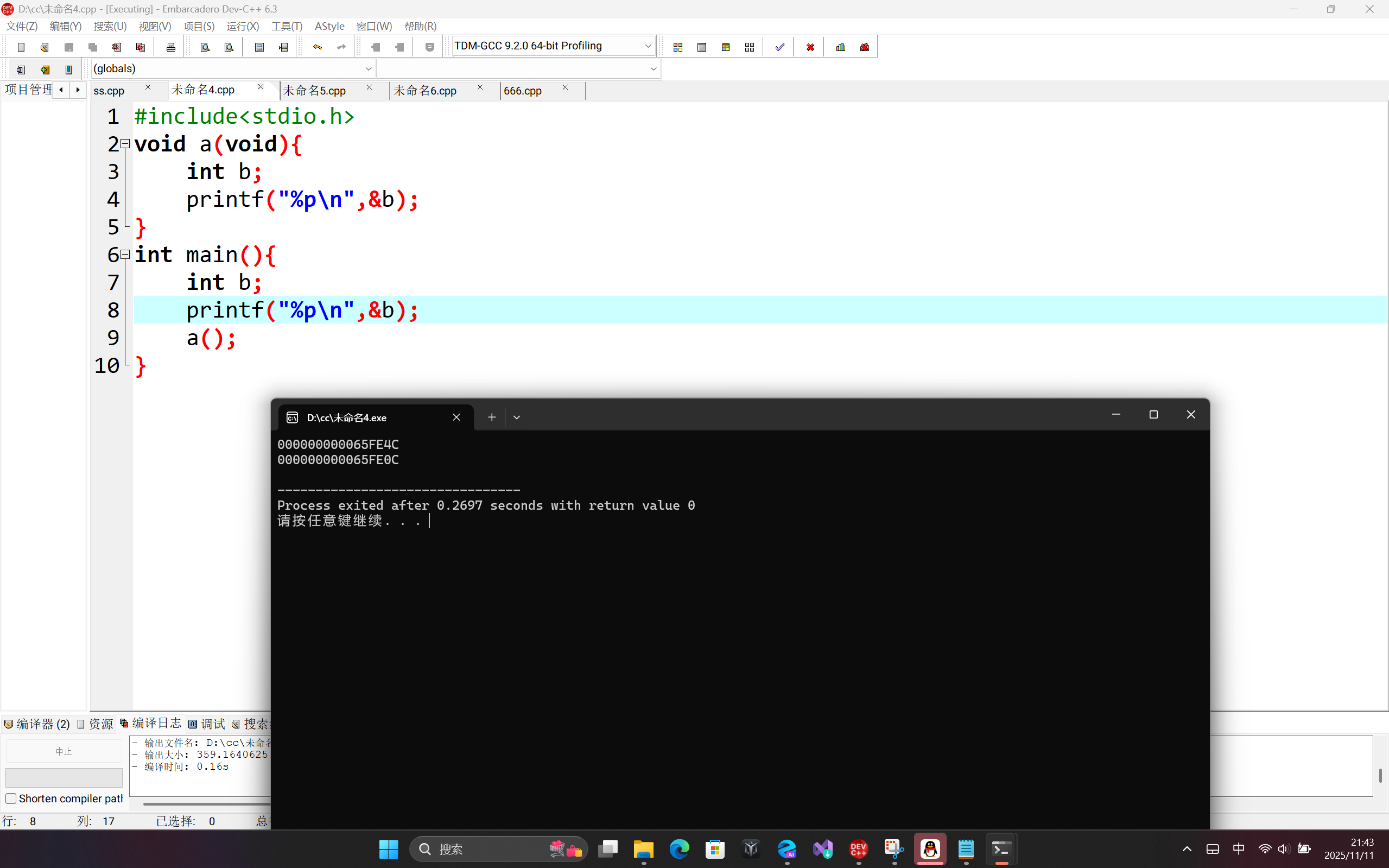Open the TDM-GCC compiler set dropdown
This screenshot has width=1389, height=868.
click(x=648, y=46)
